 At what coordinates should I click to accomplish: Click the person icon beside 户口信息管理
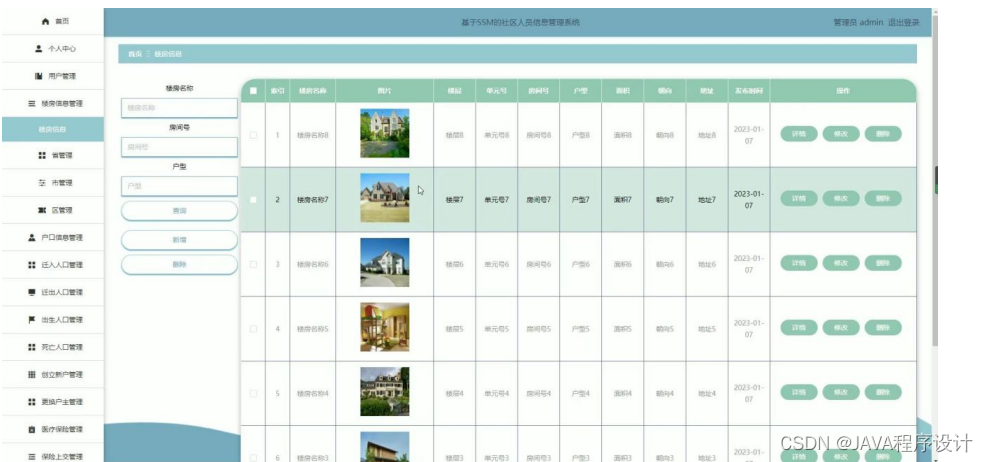point(32,238)
